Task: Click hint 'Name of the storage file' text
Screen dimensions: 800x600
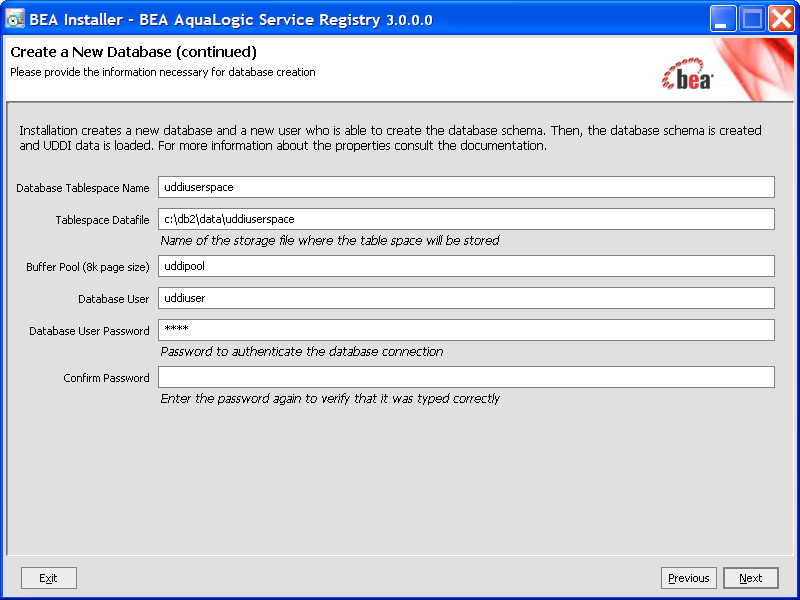Action: pos(330,241)
